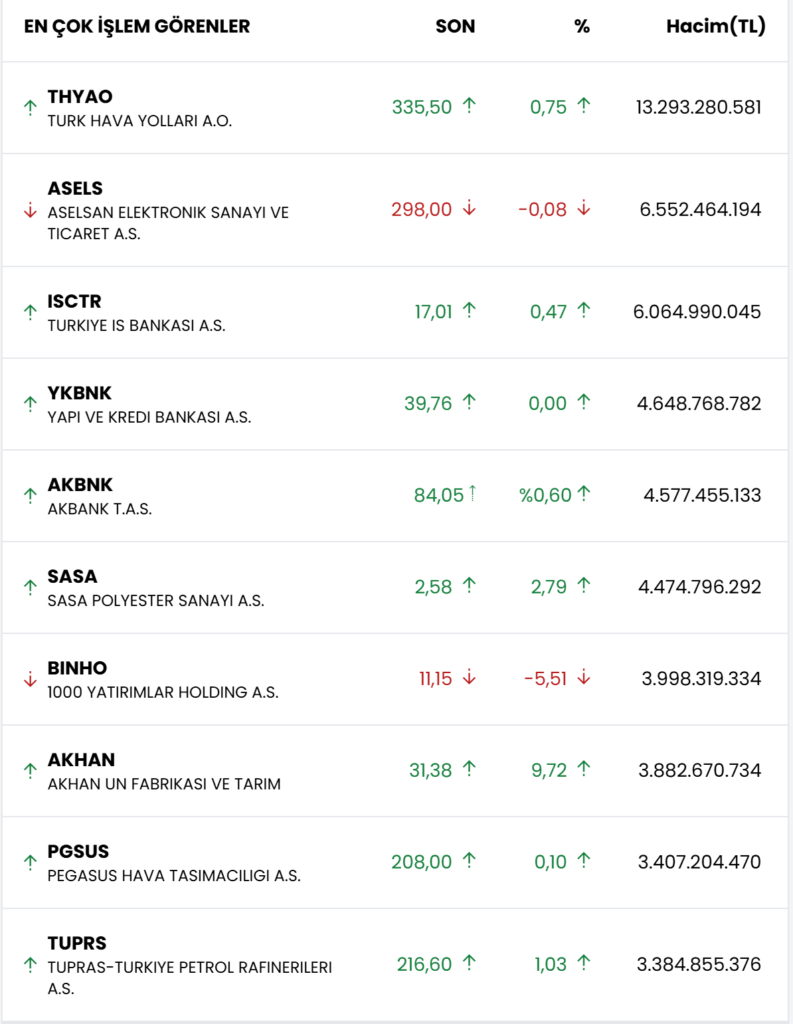Open AKHAN Un Fabrikasi stock page
Screen dimensions: 793x1024
164,784
